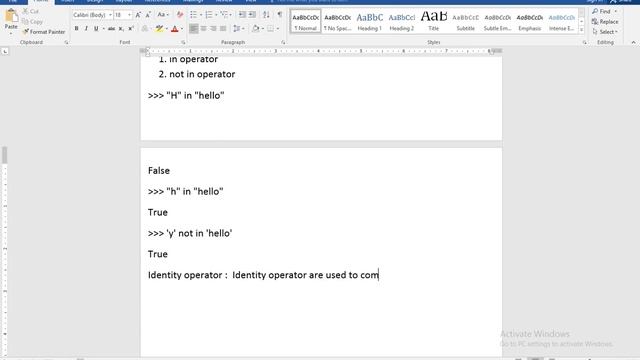Apply the Heading 2 style
The width and height of the screenshot is (640, 360).
click(402, 21)
